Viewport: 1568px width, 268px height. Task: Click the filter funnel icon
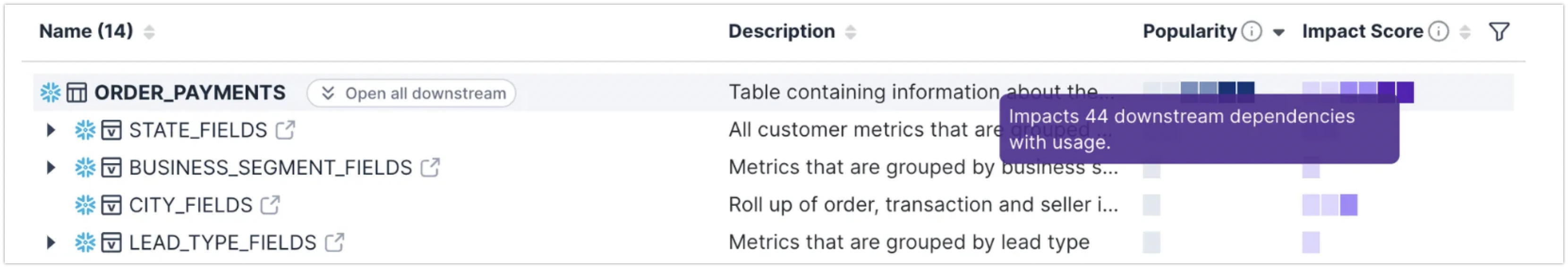coord(1499,32)
